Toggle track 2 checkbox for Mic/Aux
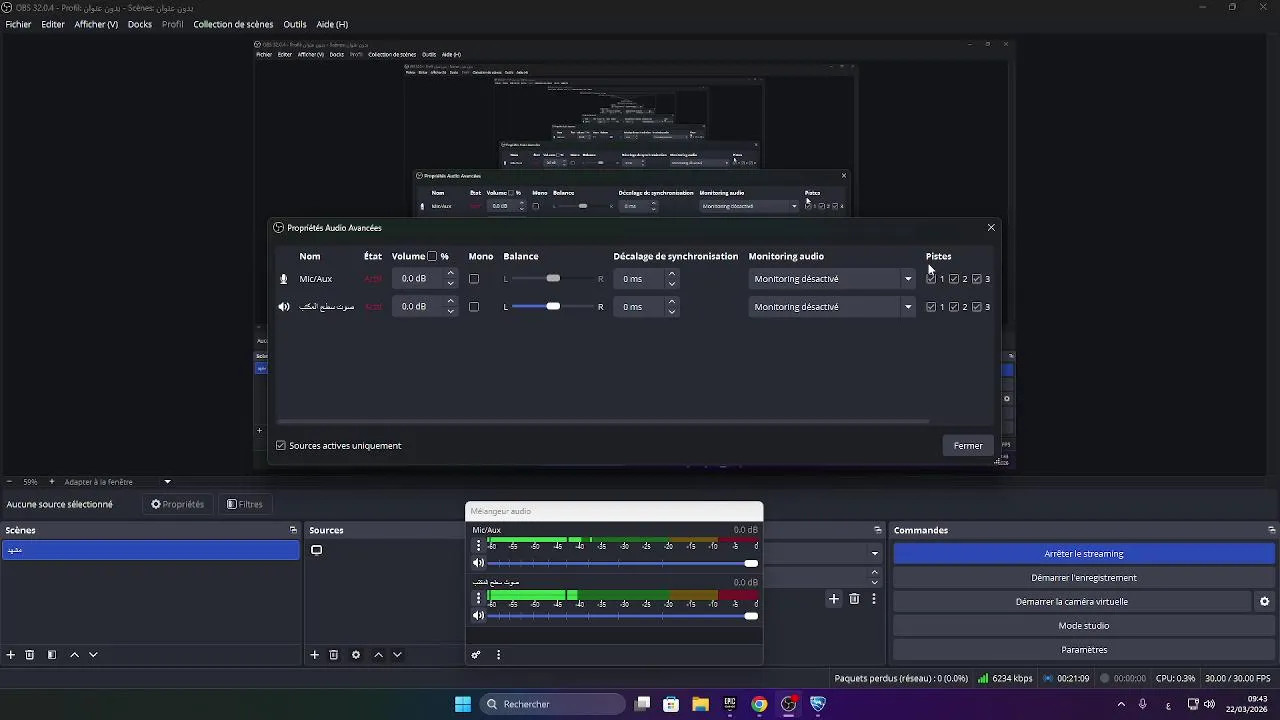 954,279
